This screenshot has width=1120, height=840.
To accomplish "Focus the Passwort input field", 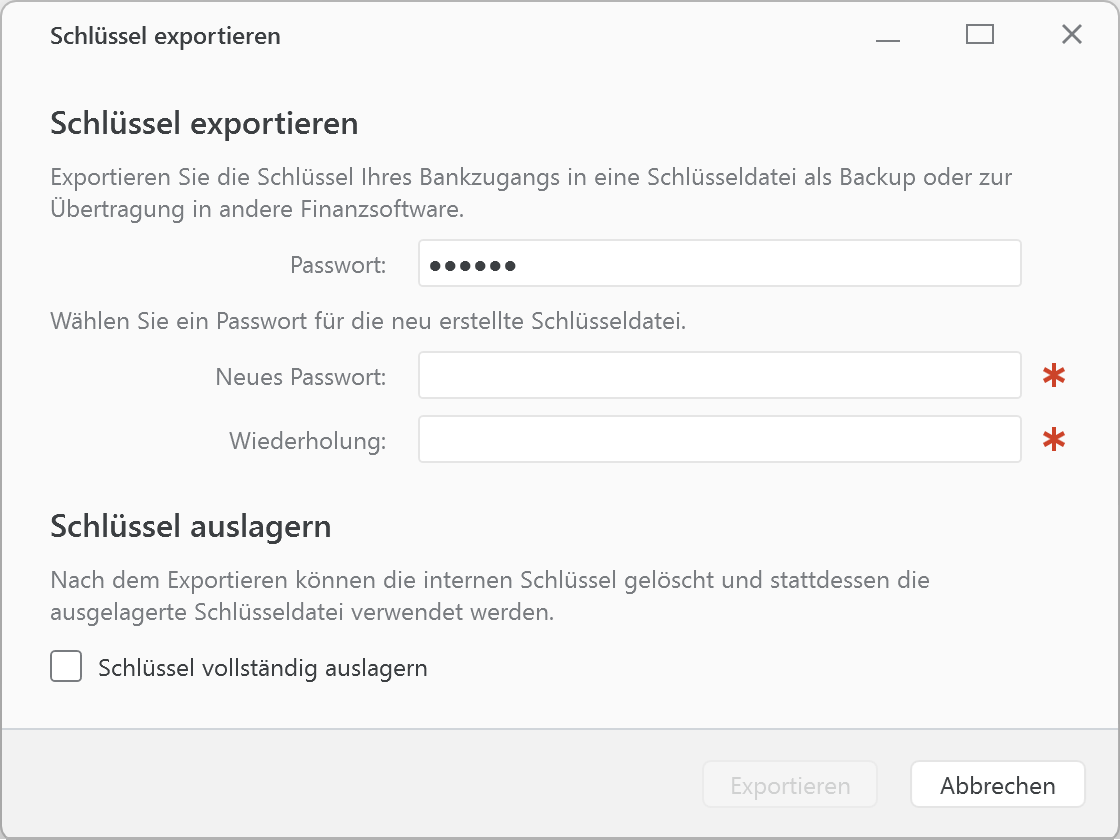I will (719, 263).
